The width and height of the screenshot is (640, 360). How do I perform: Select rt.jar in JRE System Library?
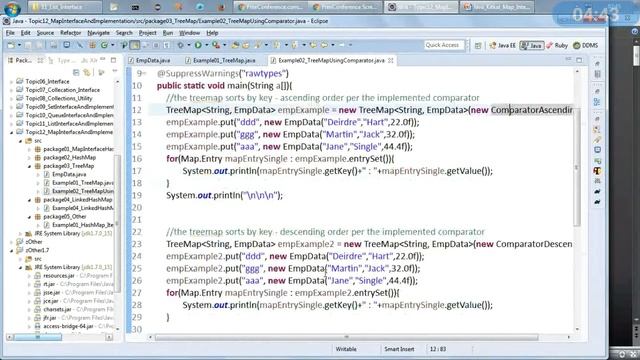(49, 284)
